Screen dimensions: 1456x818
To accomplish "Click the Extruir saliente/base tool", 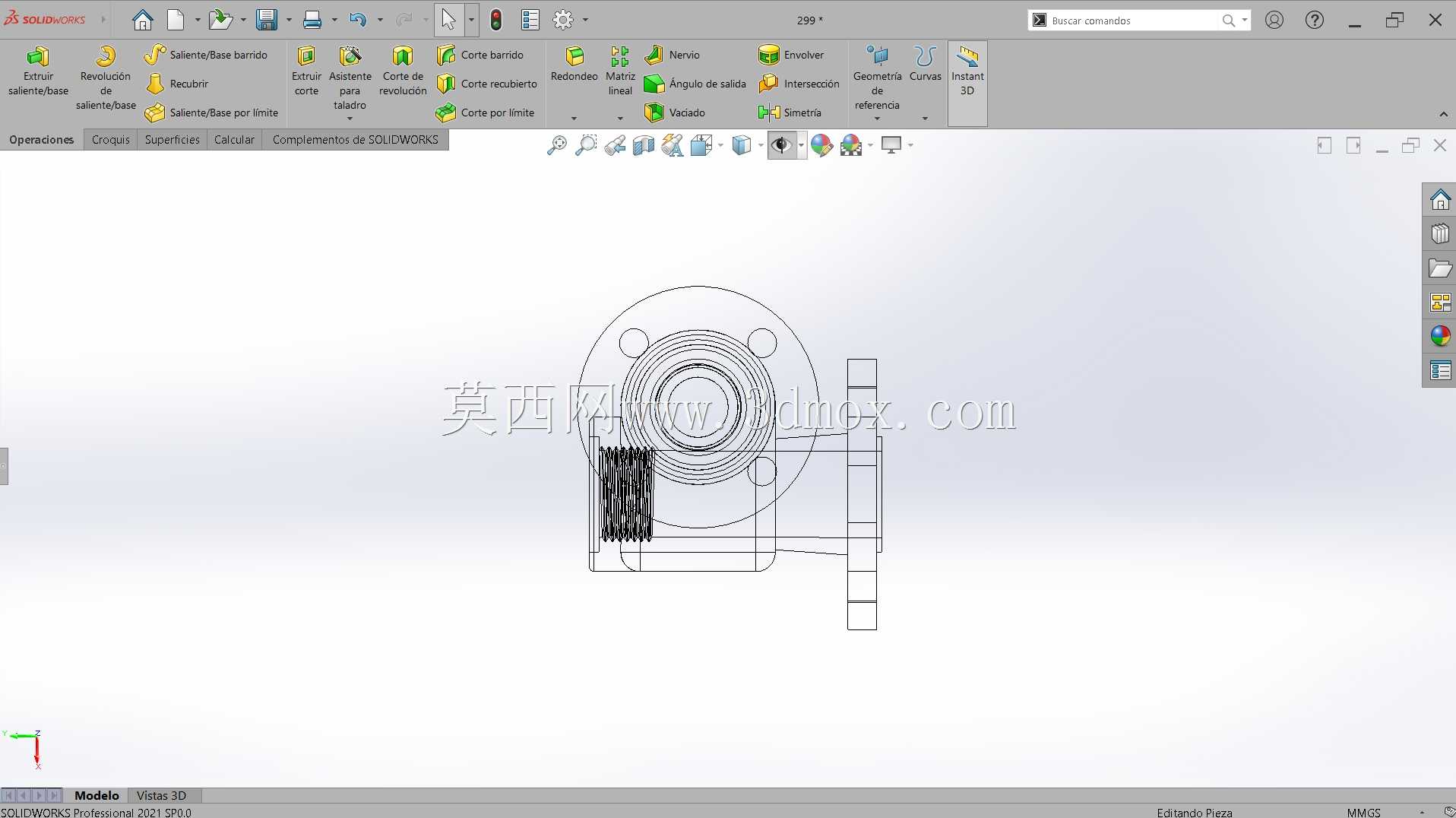I will pyautogui.click(x=38, y=72).
